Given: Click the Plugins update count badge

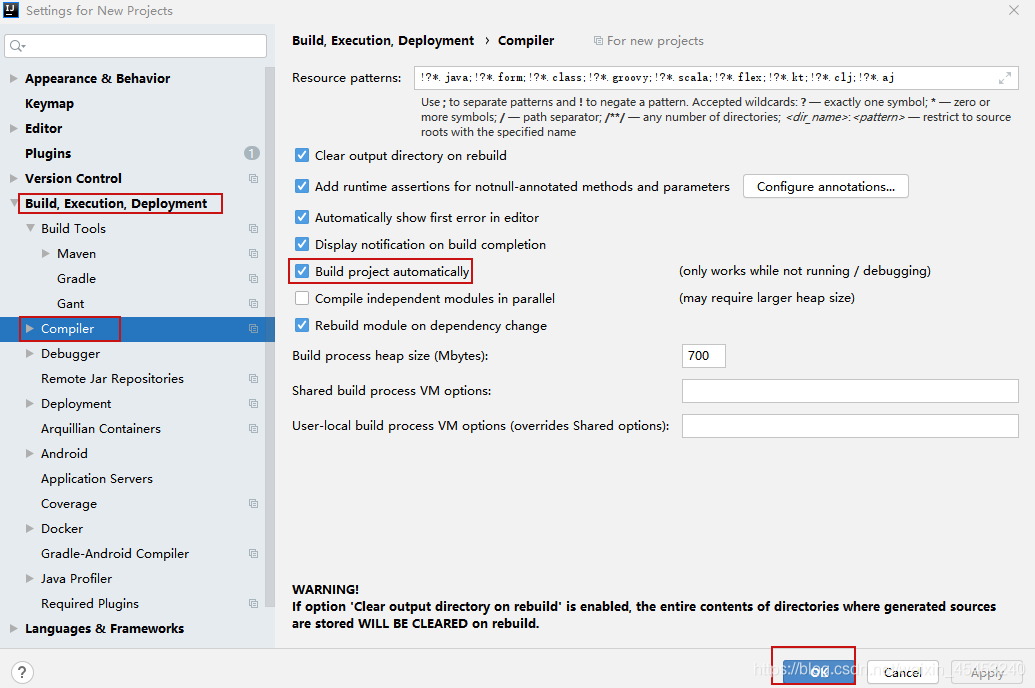Looking at the screenshot, I should pyautogui.click(x=251, y=153).
